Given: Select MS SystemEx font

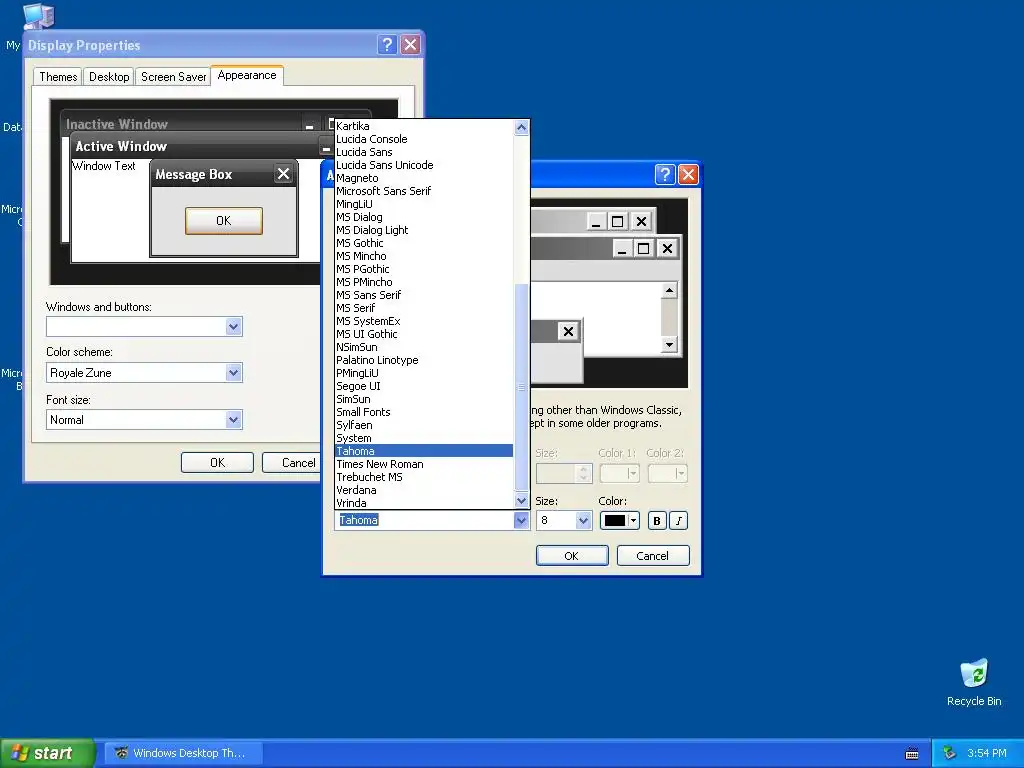Looking at the screenshot, I should pos(424,321).
